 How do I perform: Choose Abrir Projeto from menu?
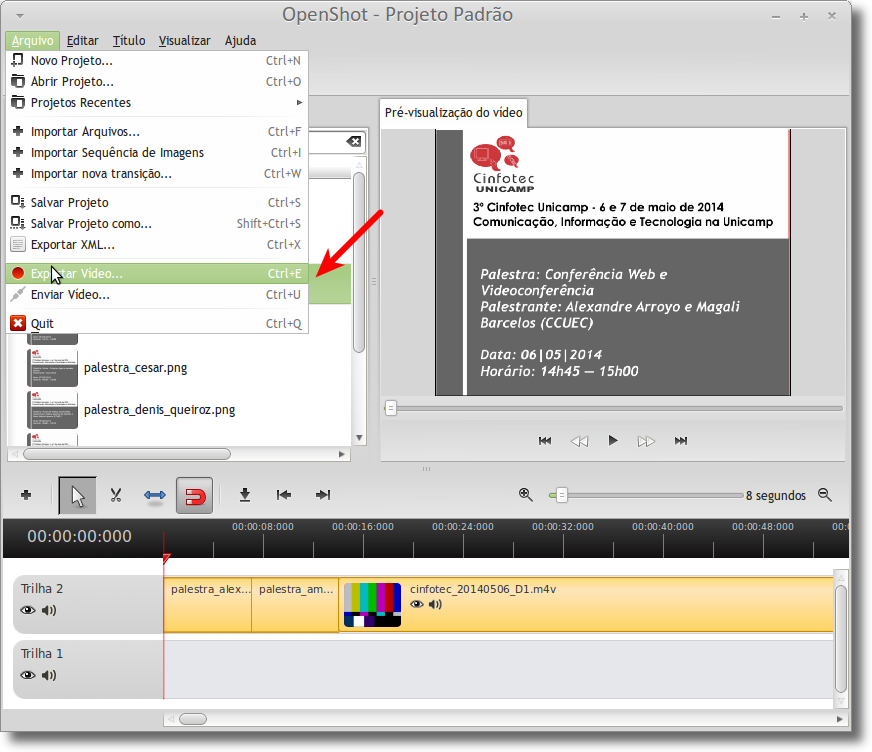click(x=157, y=82)
